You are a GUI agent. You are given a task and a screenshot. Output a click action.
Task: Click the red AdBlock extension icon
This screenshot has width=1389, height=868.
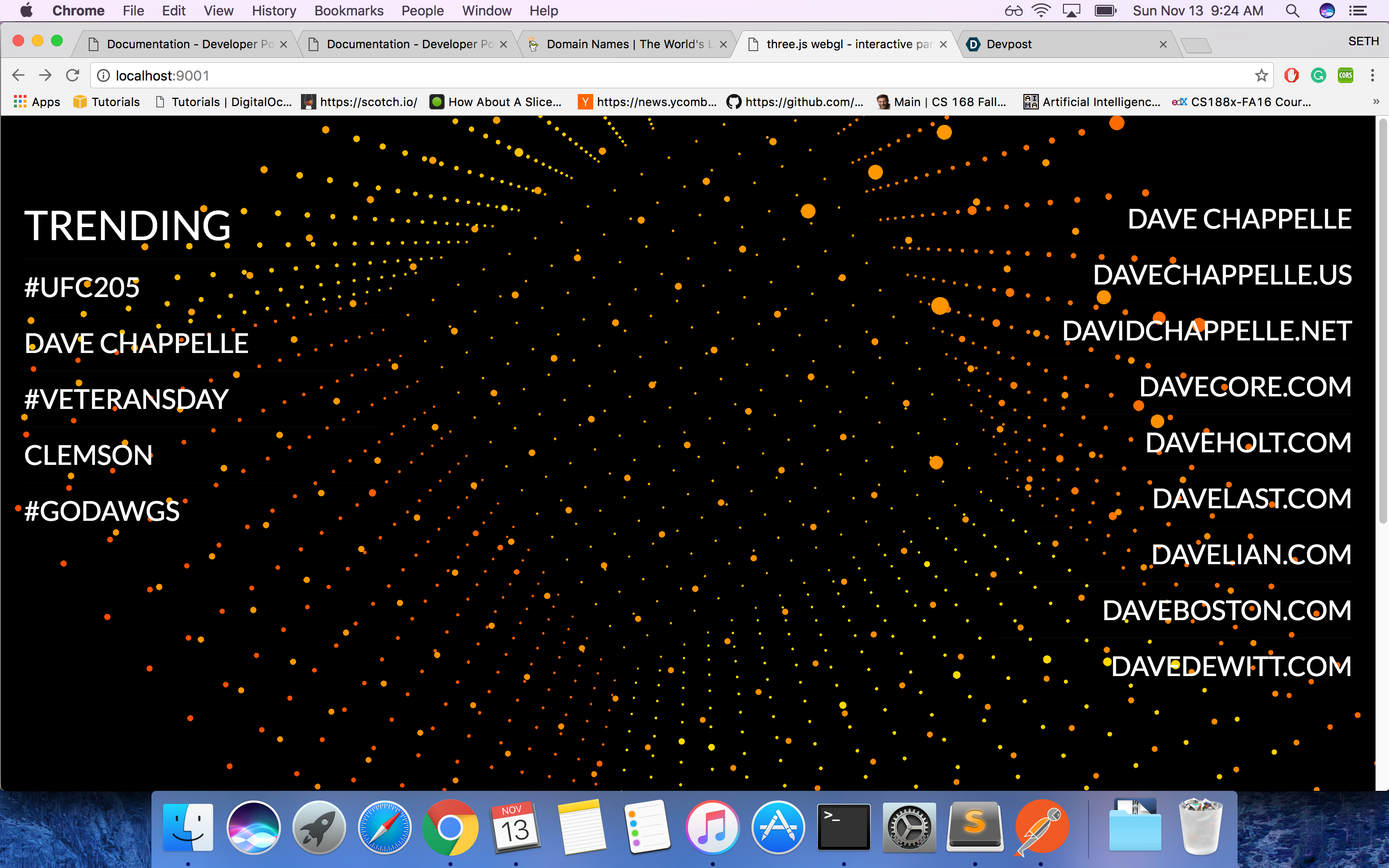(1292, 75)
